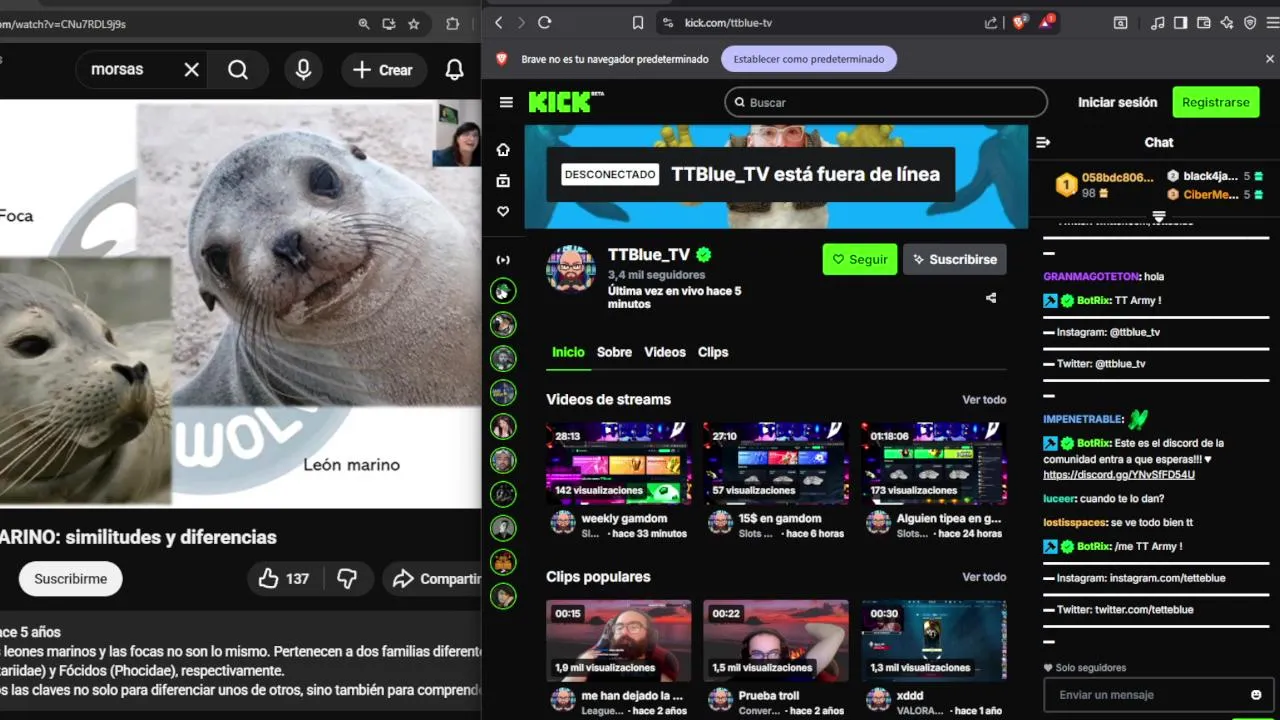Image resolution: width=1280 pixels, height=720 pixels.
Task: Open YouTube notifications bell
Action: click(x=454, y=69)
